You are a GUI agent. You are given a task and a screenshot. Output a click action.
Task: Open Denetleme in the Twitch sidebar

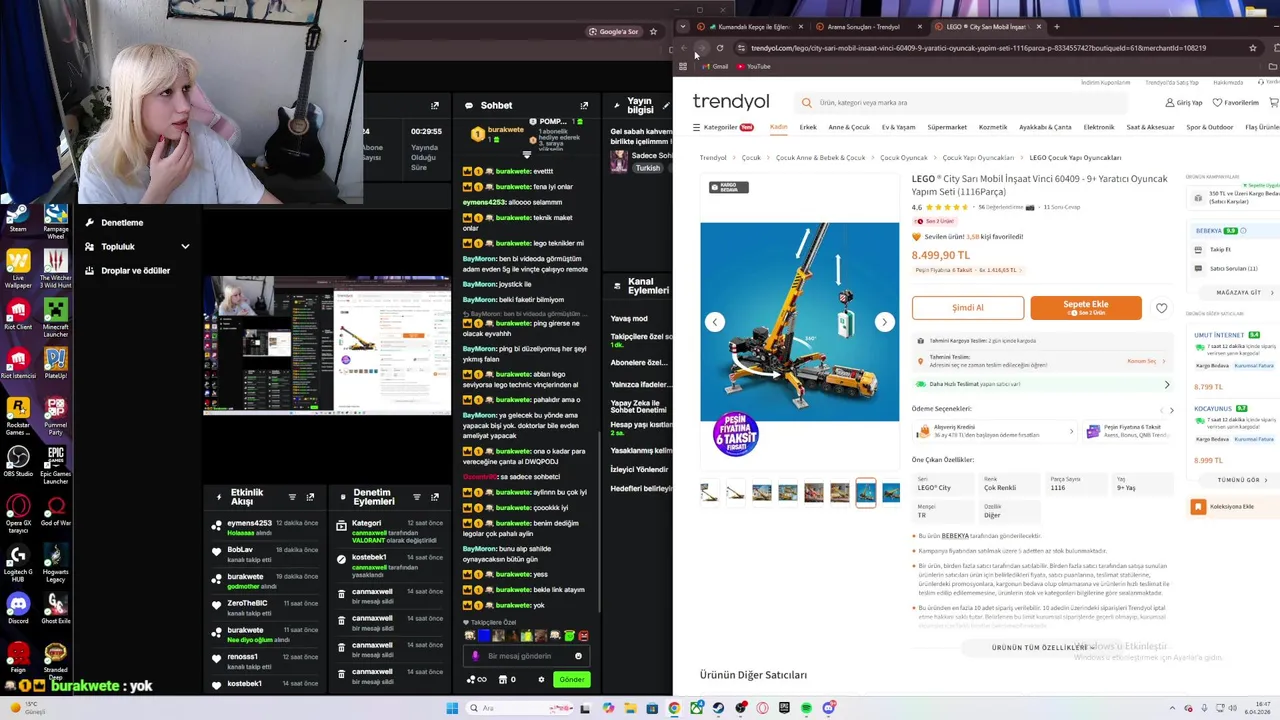[x=122, y=222]
